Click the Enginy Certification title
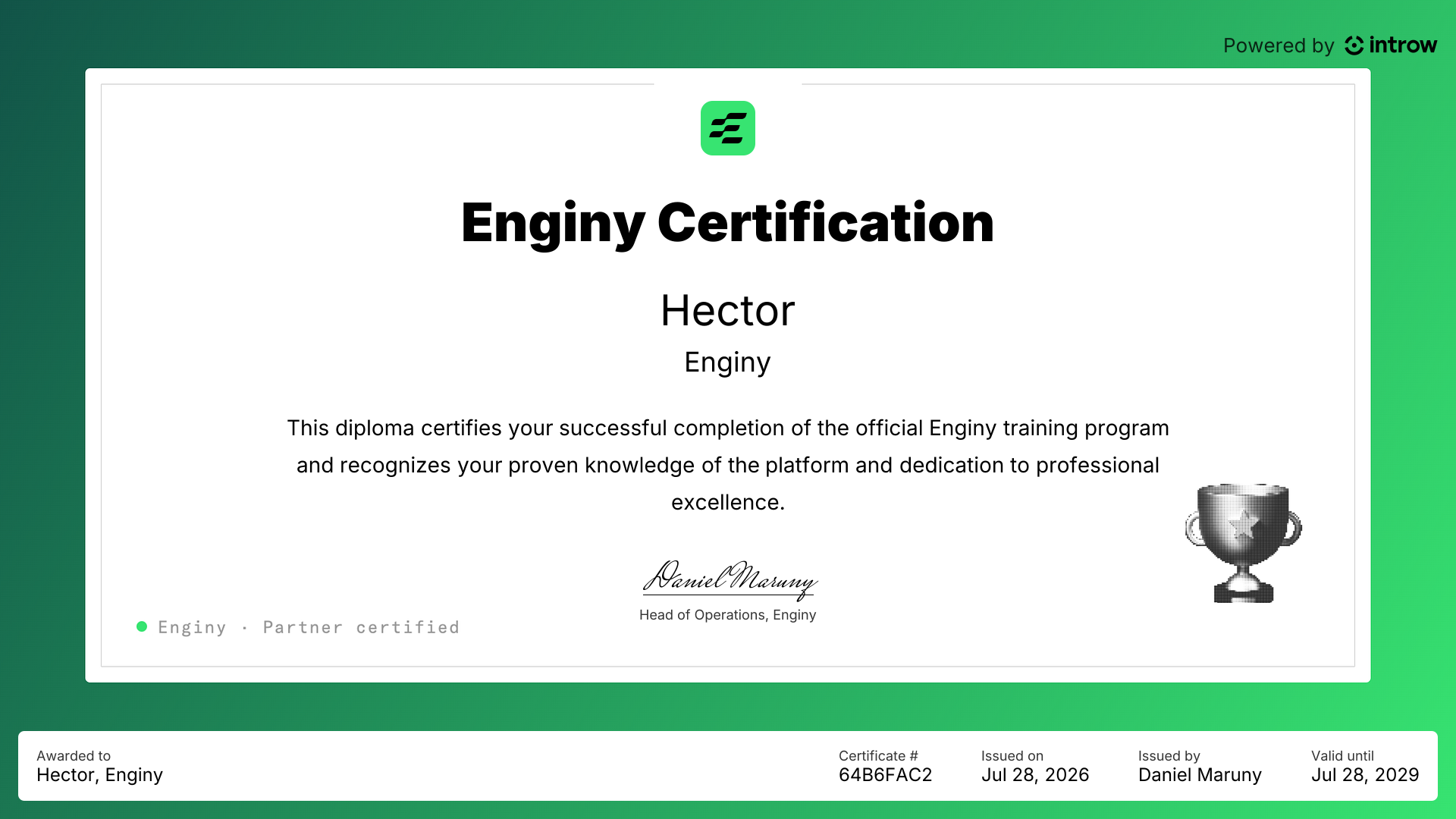 [x=728, y=223]
